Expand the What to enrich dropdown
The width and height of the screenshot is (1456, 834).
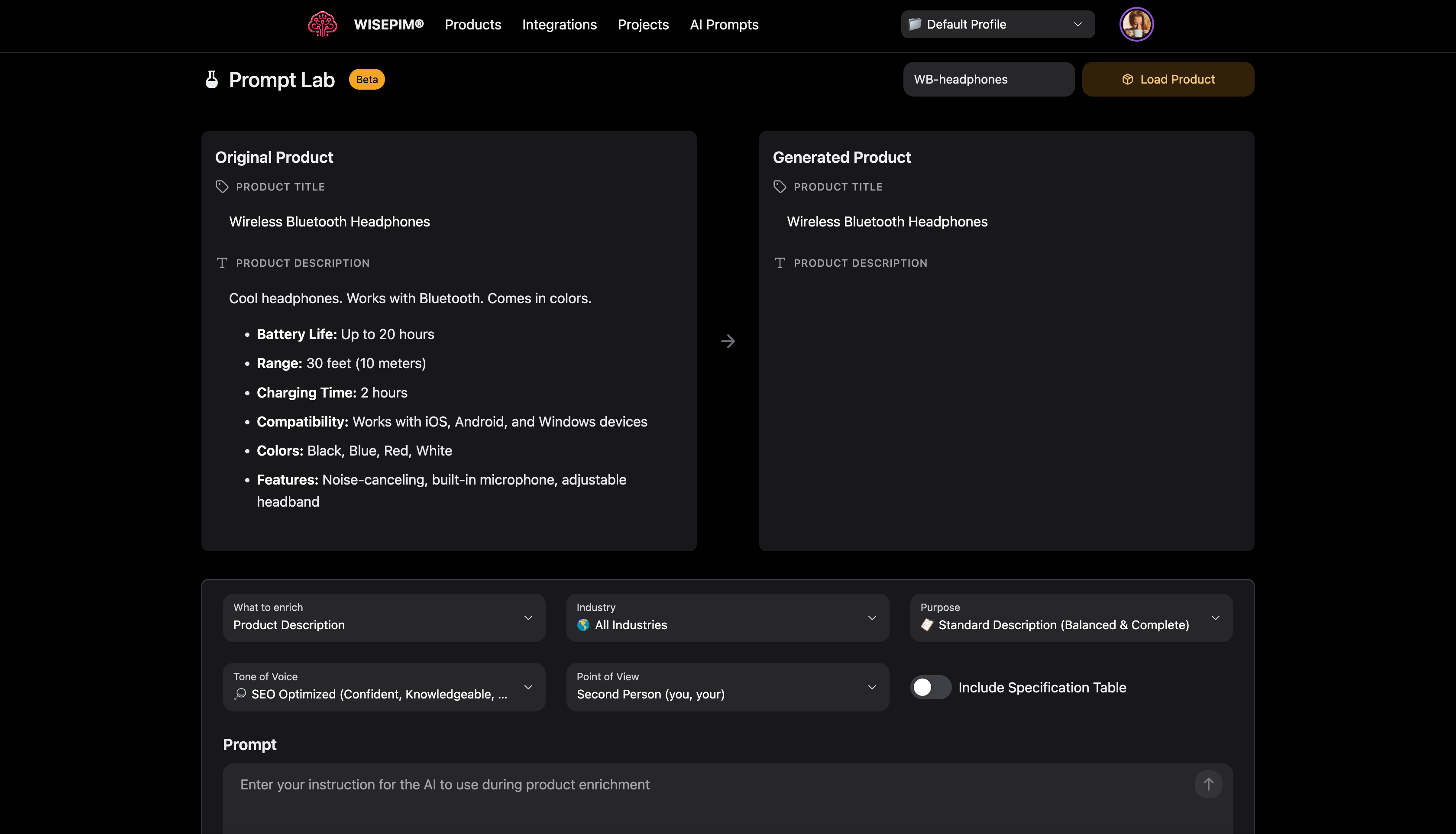point(384,617)
